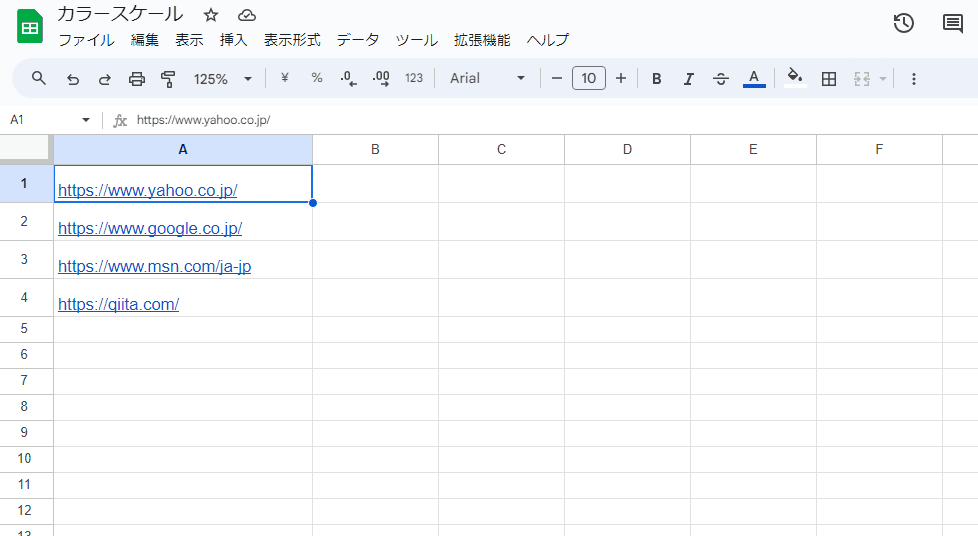Viewport: 978px width, 536px height.
Task: Open the borders menu
Action: pyautogui.click(x=829, y=79)
